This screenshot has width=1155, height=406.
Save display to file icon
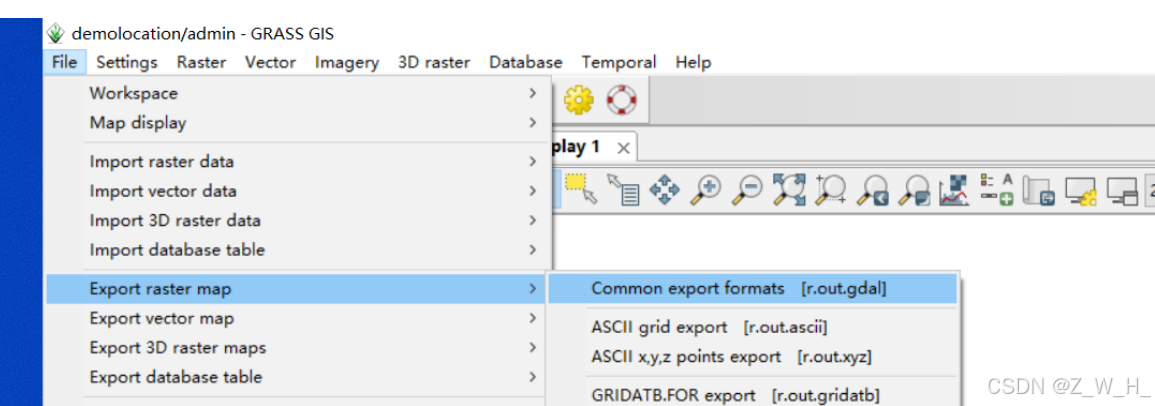1039,190
